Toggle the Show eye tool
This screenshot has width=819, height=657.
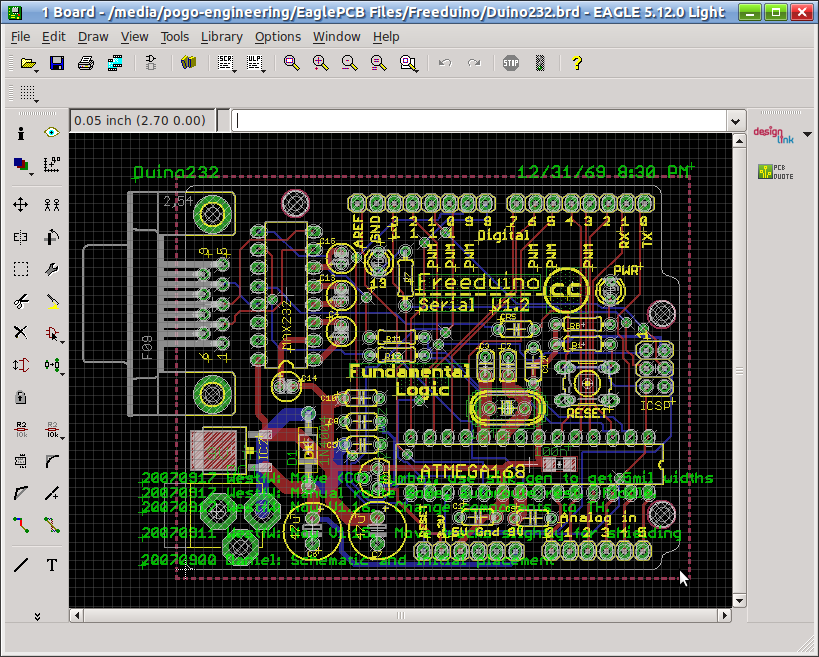[52, 132]
